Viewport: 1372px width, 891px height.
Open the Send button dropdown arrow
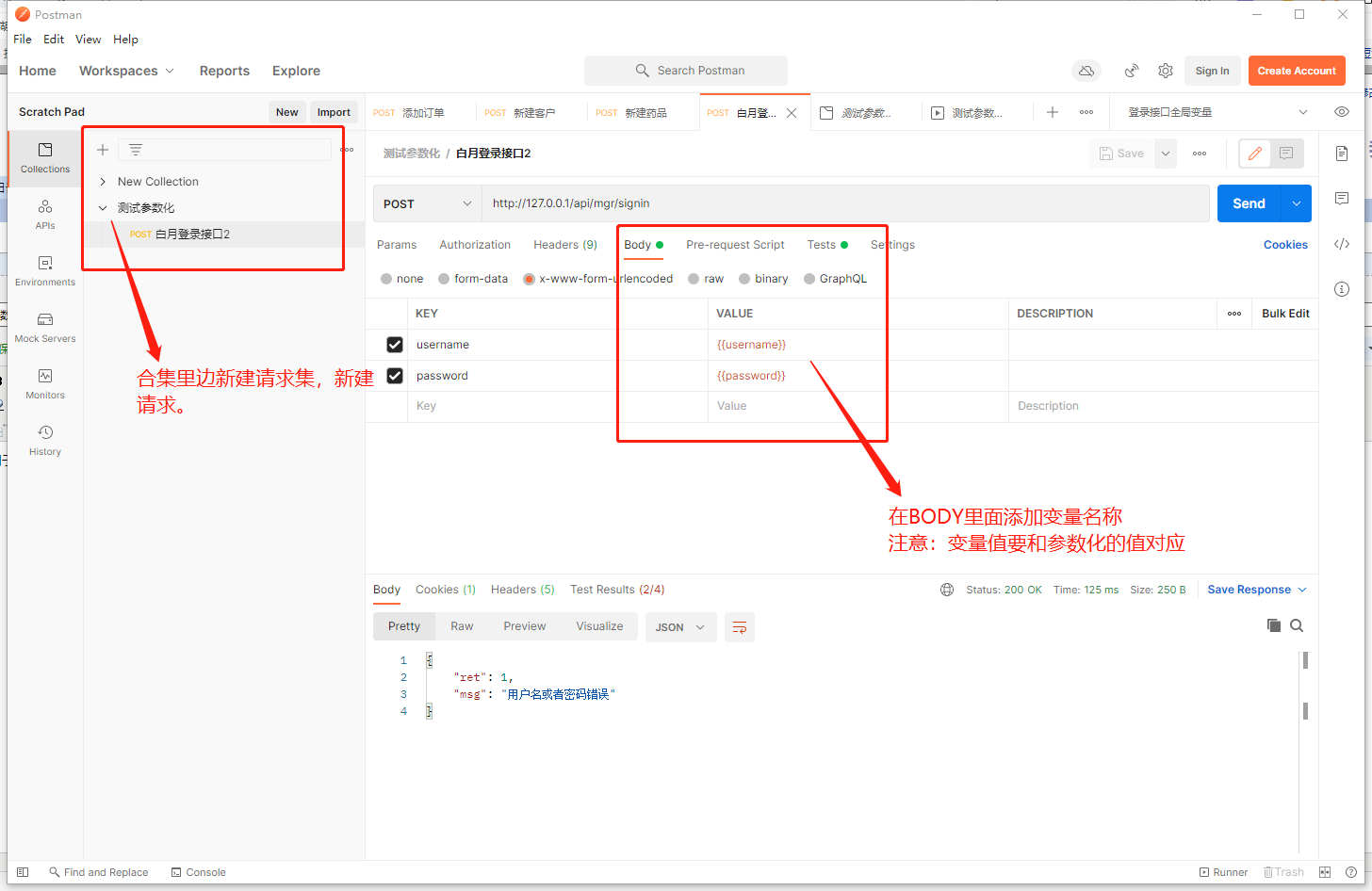click(1297, 203)
